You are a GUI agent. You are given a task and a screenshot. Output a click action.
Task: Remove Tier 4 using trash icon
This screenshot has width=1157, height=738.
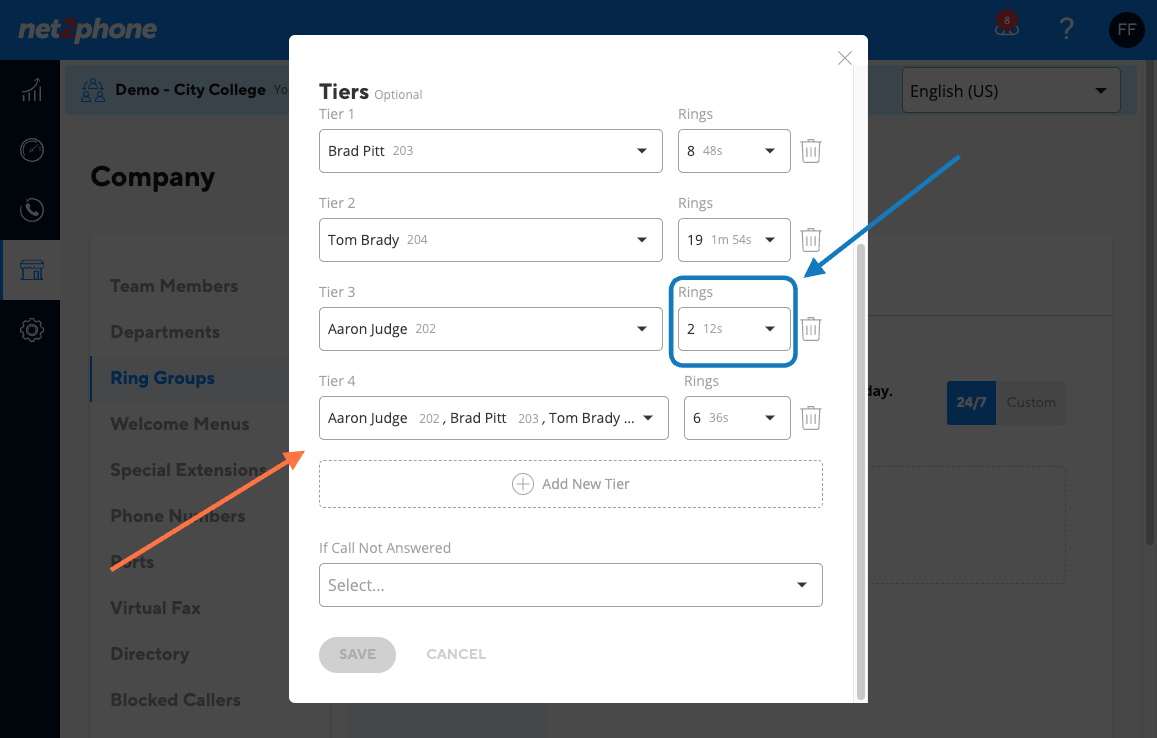point(810,418)
